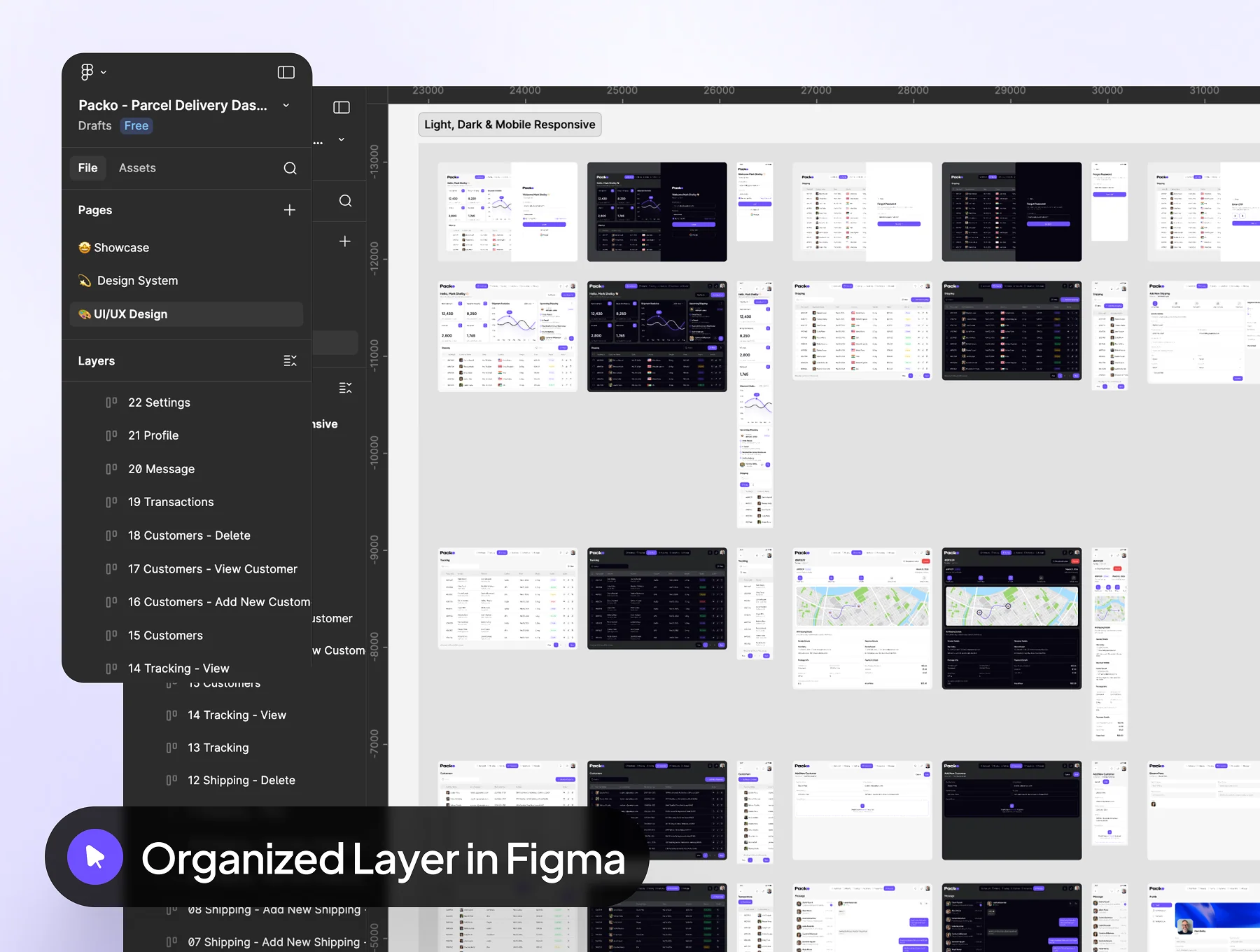Click the Layers section header in front panel
Viewport: 1260px width, 952px height.
(x=97, y=361)
